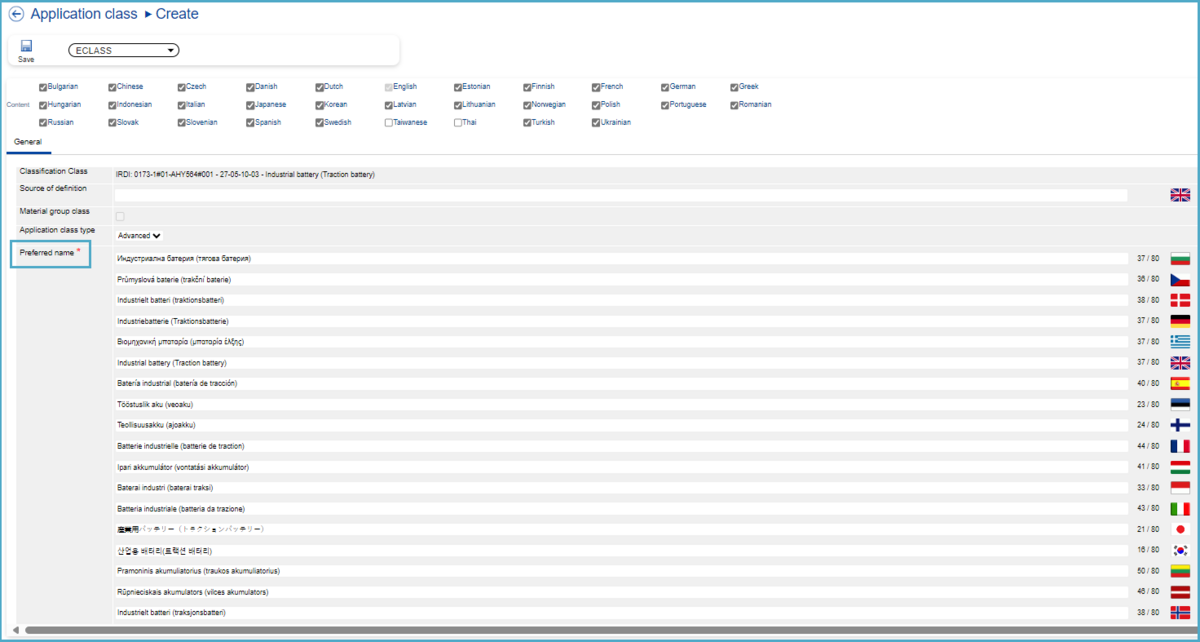
Task: Click the South Korean flag icon
Action: [1180, 550]
